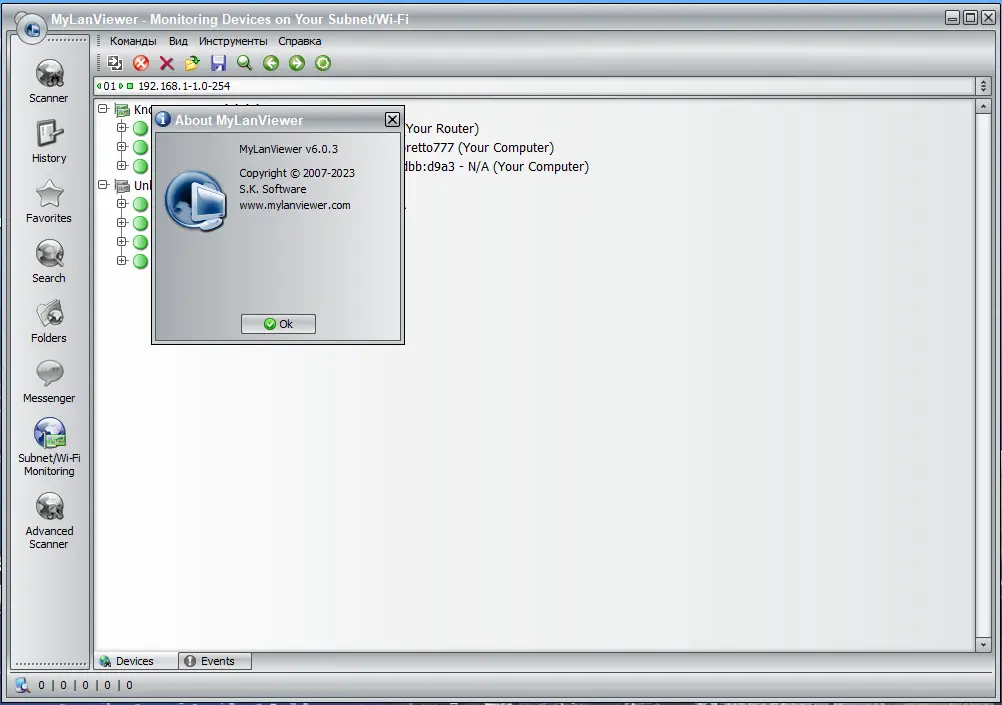
Task: Expand the dbb:d9a3 - N/A node
Action: [x=122, y=165]
